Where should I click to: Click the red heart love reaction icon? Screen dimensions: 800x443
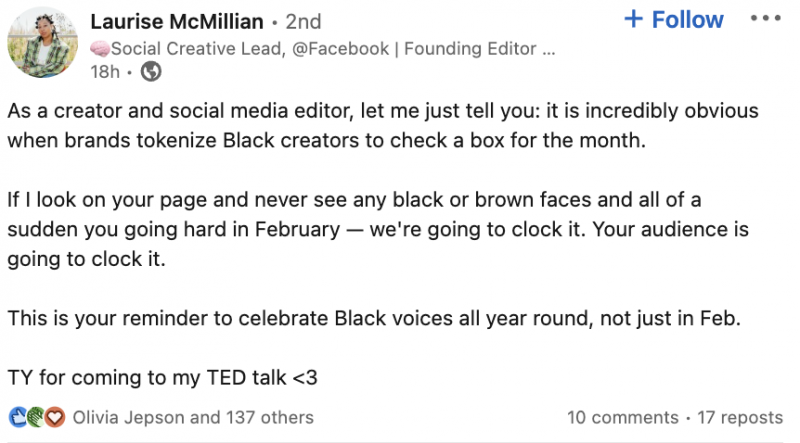[x=55, y=417]
